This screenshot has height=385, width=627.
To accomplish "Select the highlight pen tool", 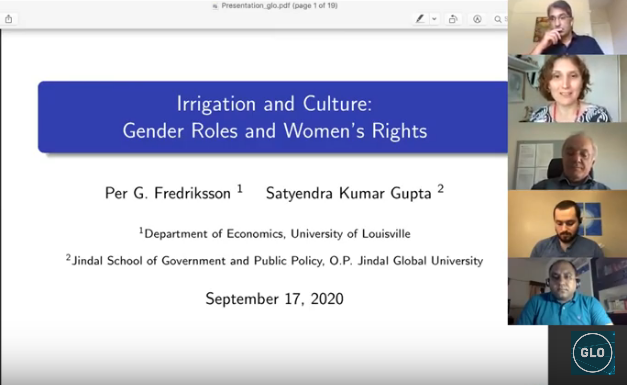I will (420, 19).
